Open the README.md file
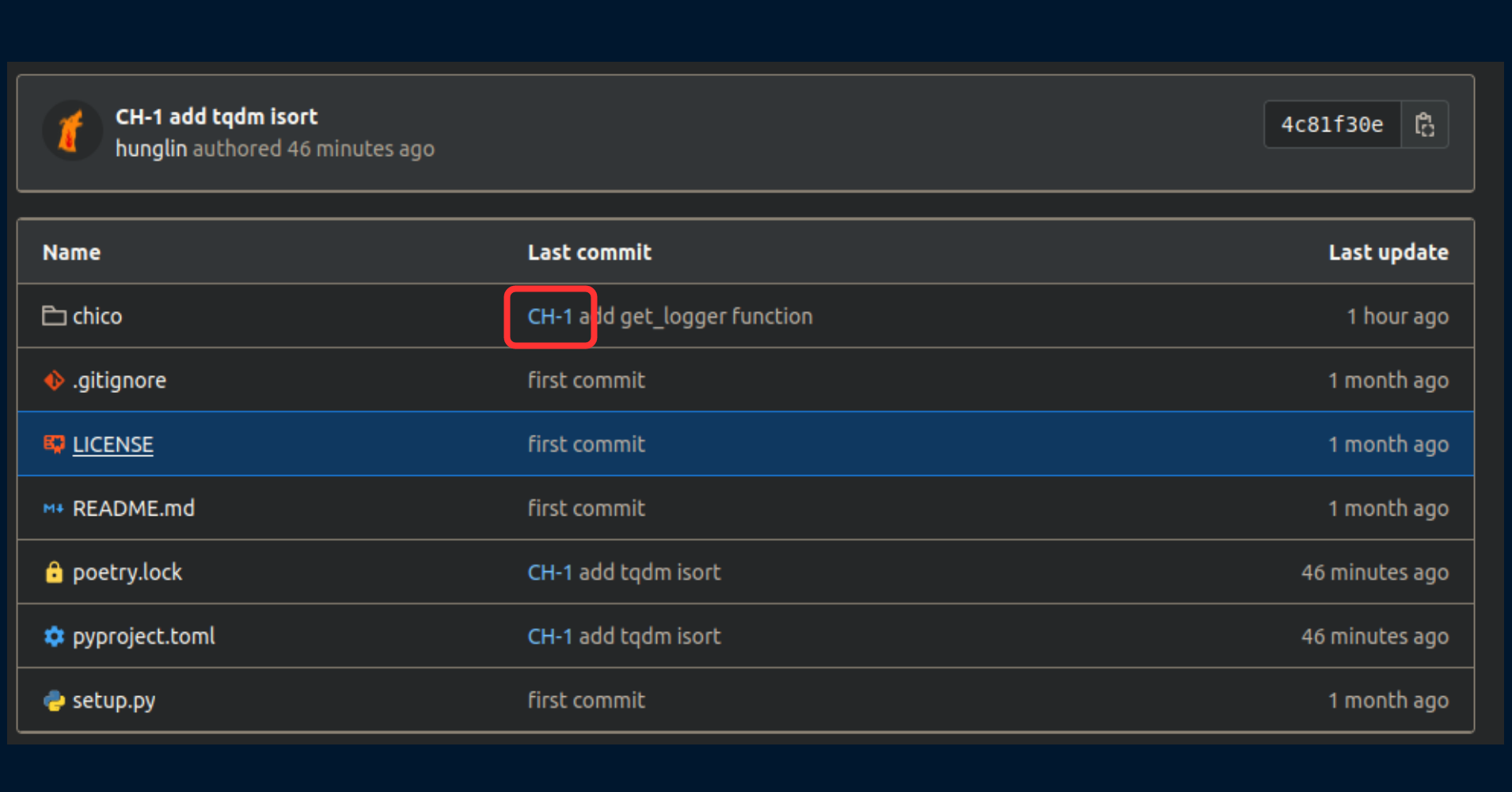The image size is (1512, 792). (x=134, y=508)
